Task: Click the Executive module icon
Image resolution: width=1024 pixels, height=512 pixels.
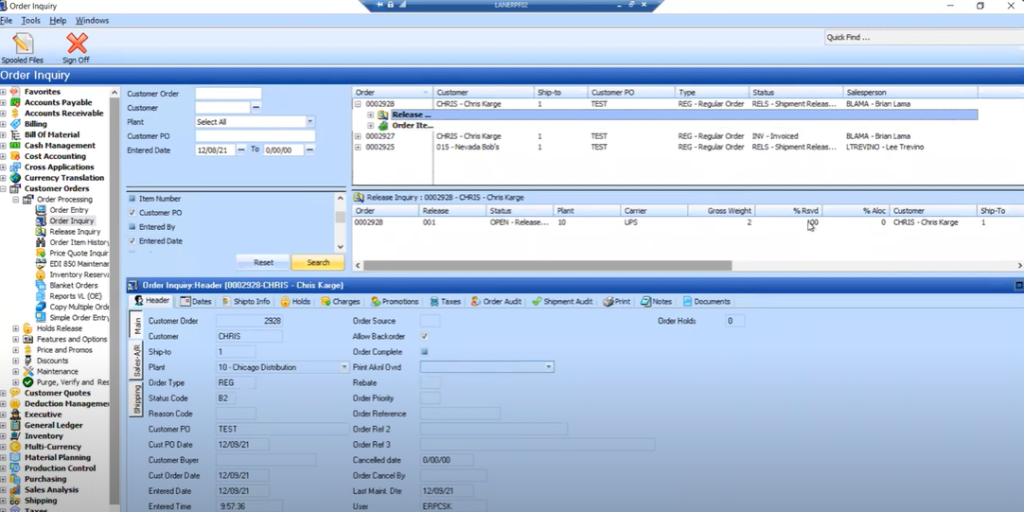Action: (15, 415)
